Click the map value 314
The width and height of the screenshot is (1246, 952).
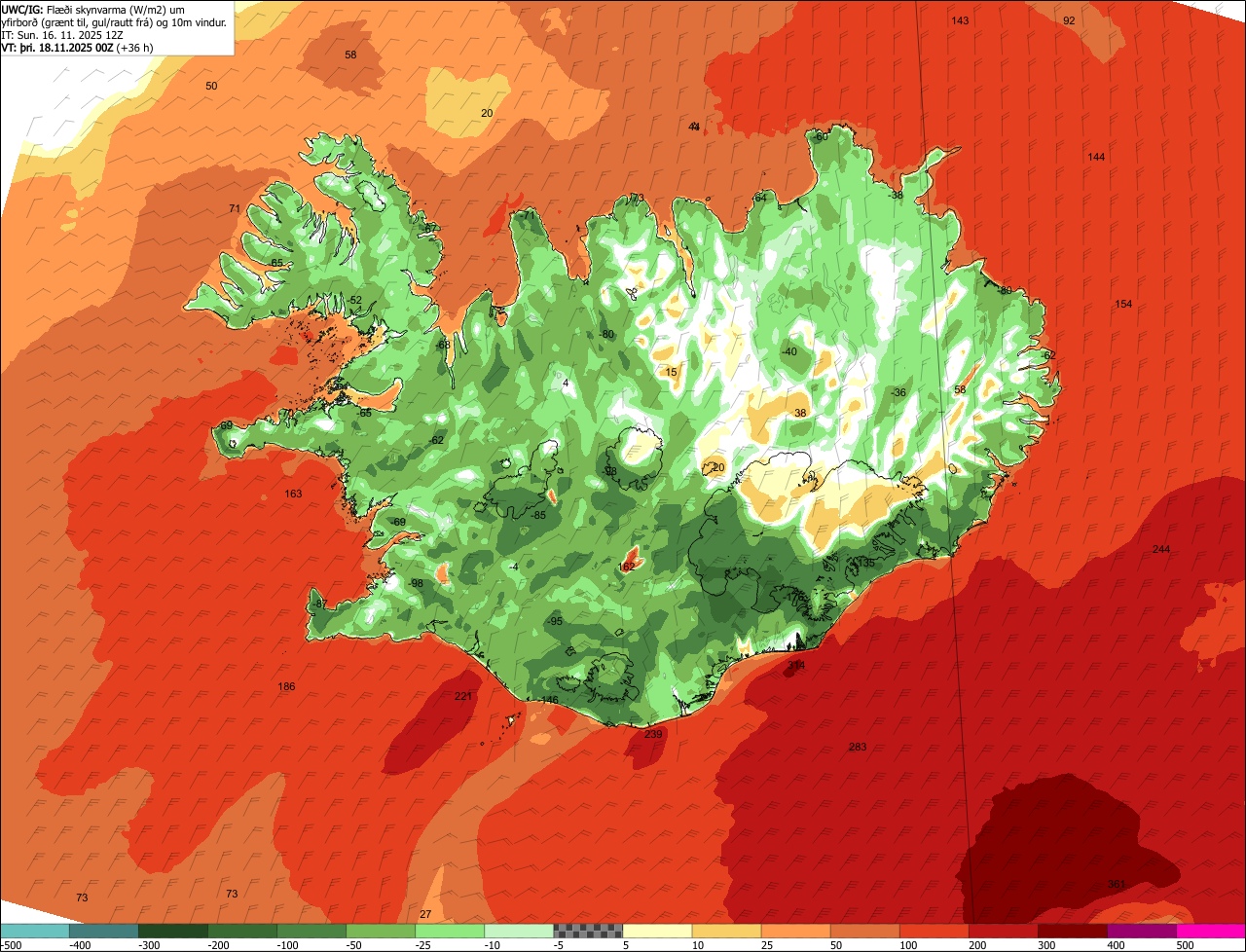(x=796, y=667)
